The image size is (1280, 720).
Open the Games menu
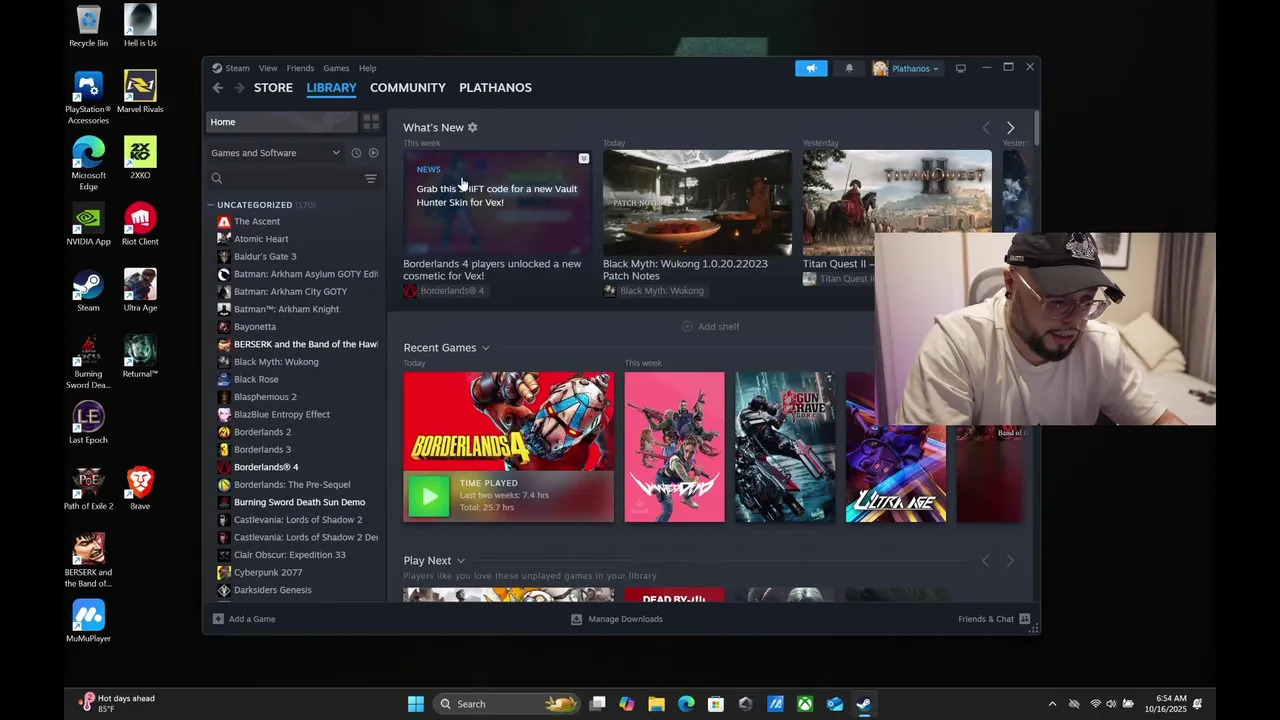point(336,68)
